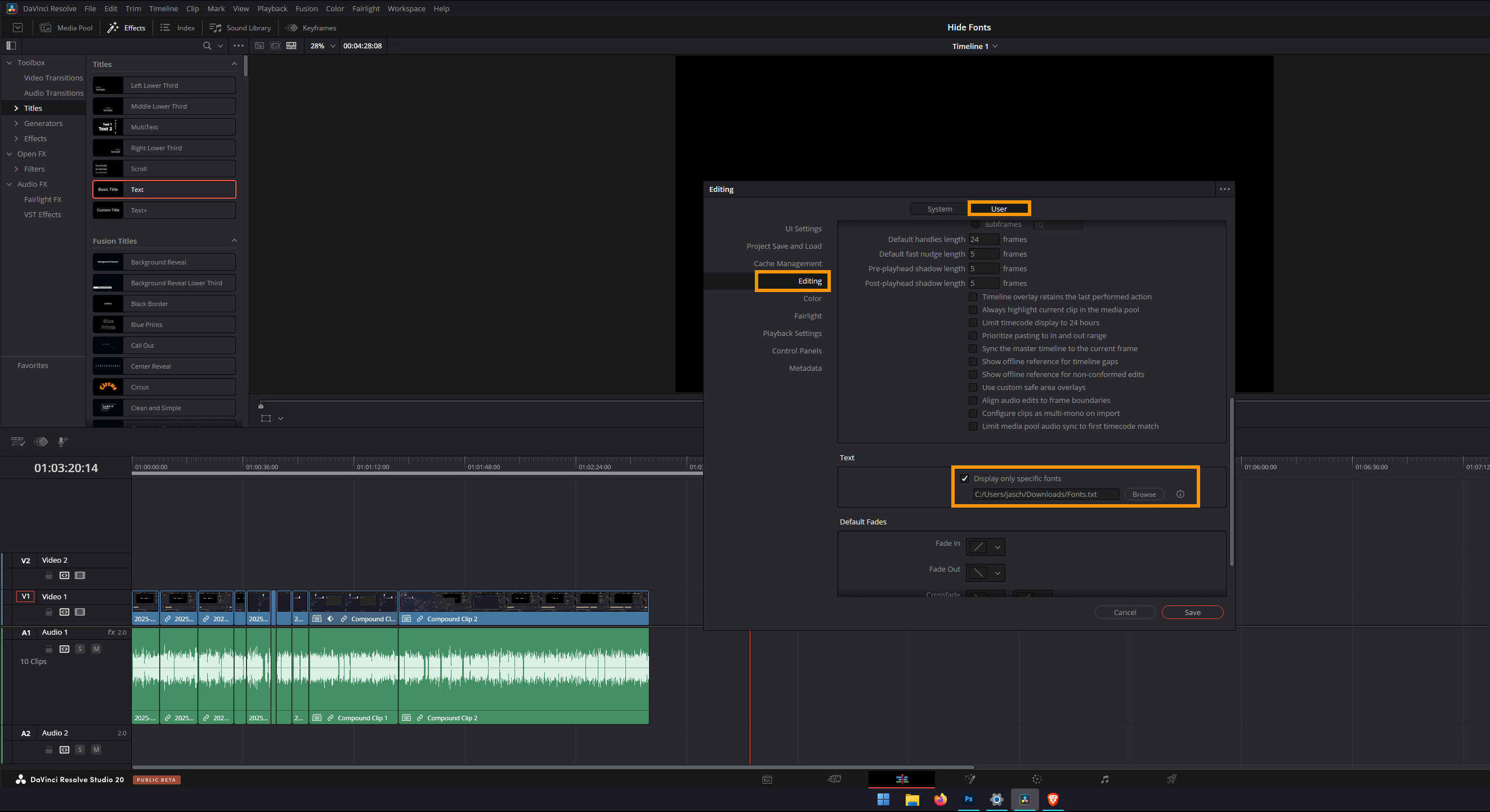Click info icon next to Browse button

[1180, 494]
